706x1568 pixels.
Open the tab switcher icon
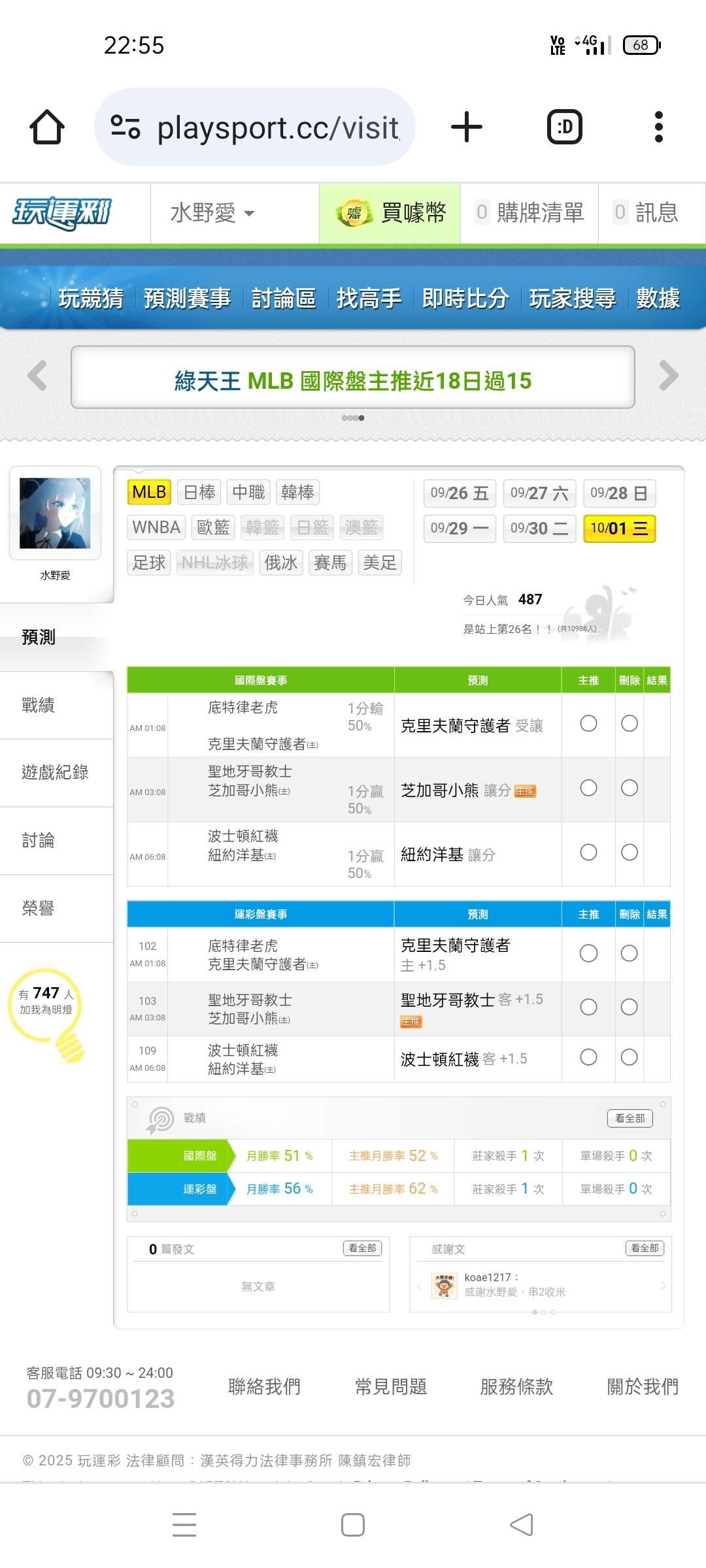click(x=564, y=127)
